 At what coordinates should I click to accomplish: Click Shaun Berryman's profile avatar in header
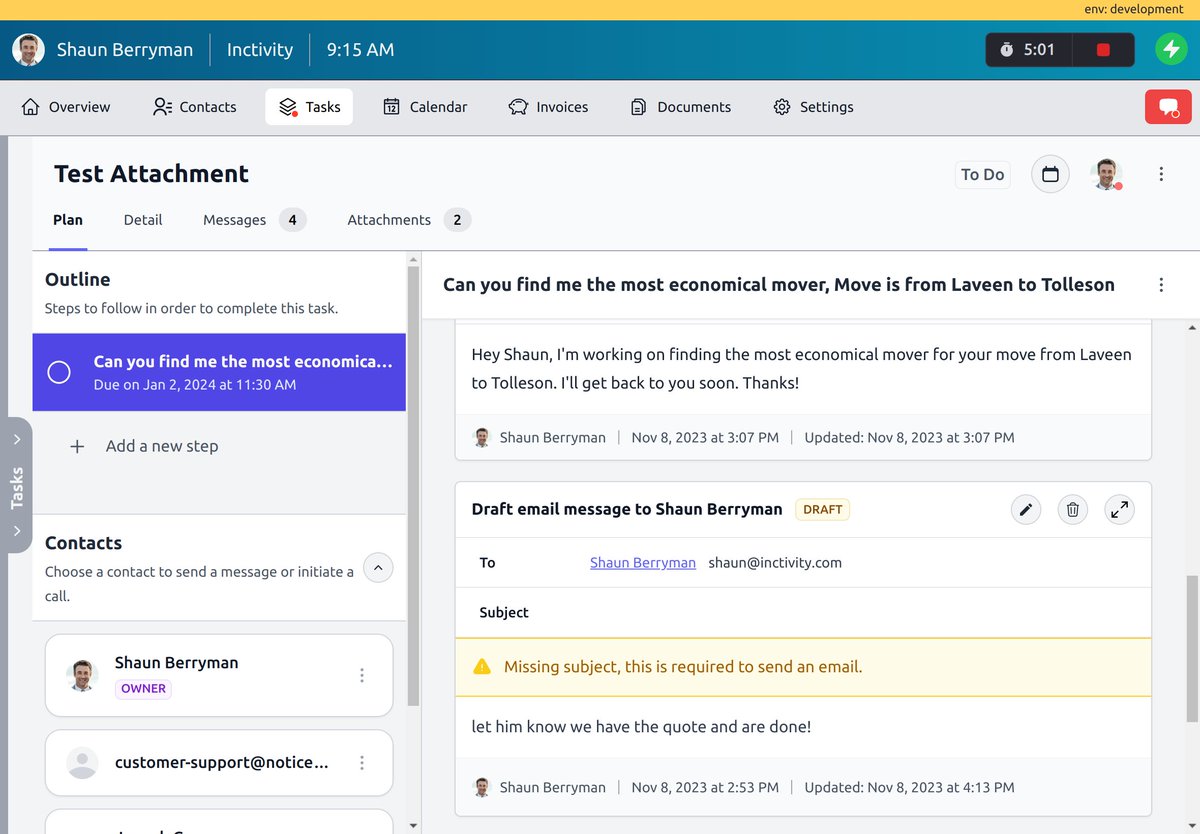coord(28,50)
